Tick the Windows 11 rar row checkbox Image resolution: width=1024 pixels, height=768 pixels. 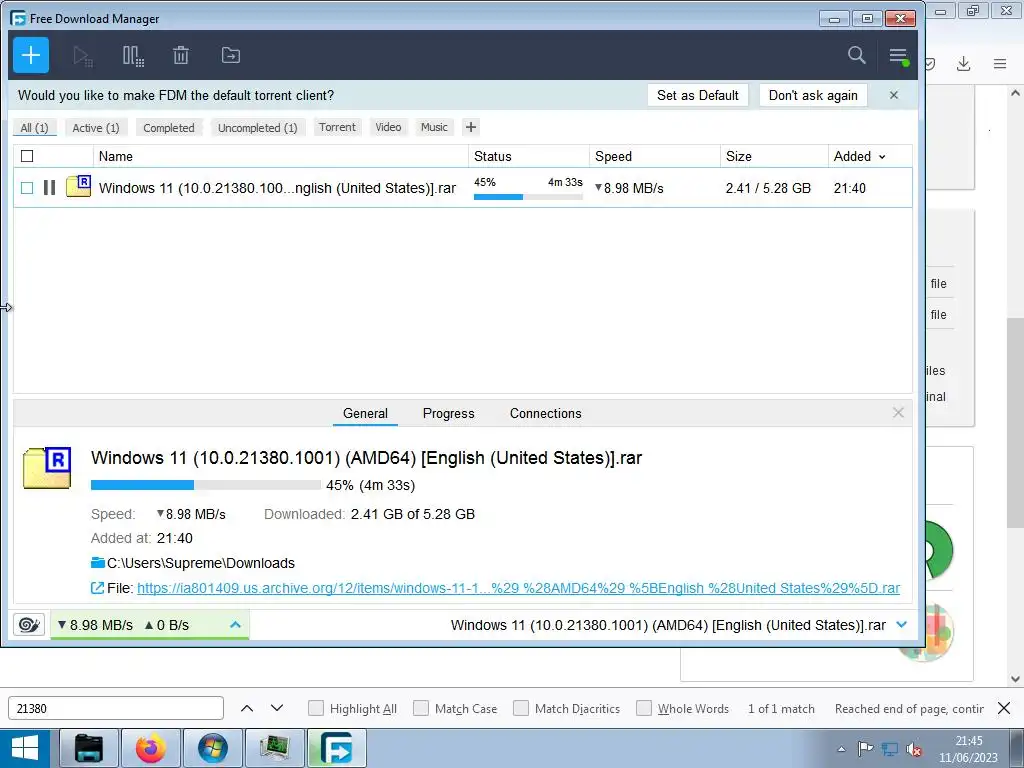click(x=27, y=188)
